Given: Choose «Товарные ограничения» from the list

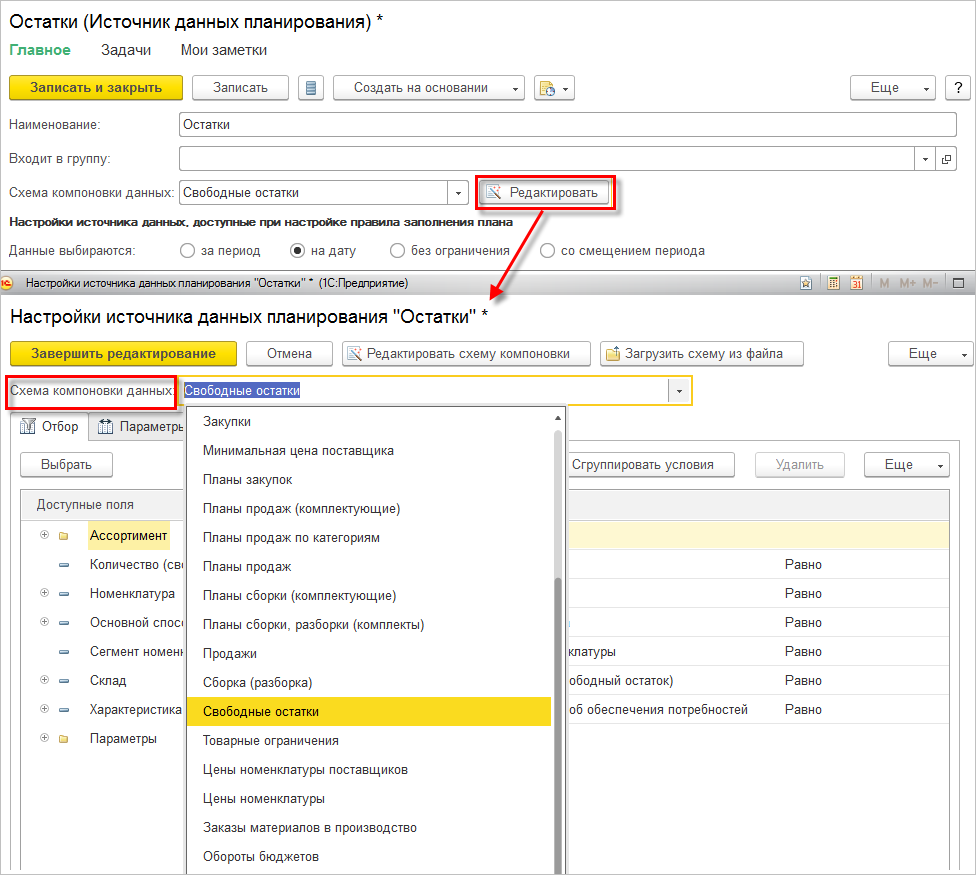Looking at the screenshot, I should 271,741.
